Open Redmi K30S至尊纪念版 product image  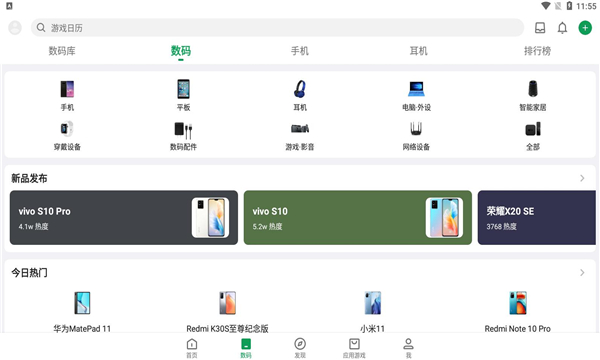227,303
